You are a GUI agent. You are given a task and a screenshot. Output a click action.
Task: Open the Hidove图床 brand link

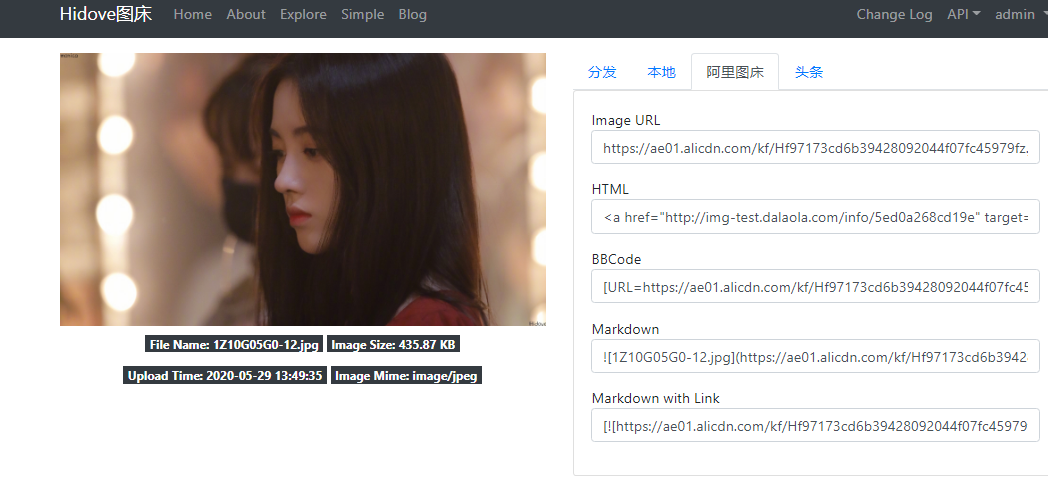click(106, 14)
